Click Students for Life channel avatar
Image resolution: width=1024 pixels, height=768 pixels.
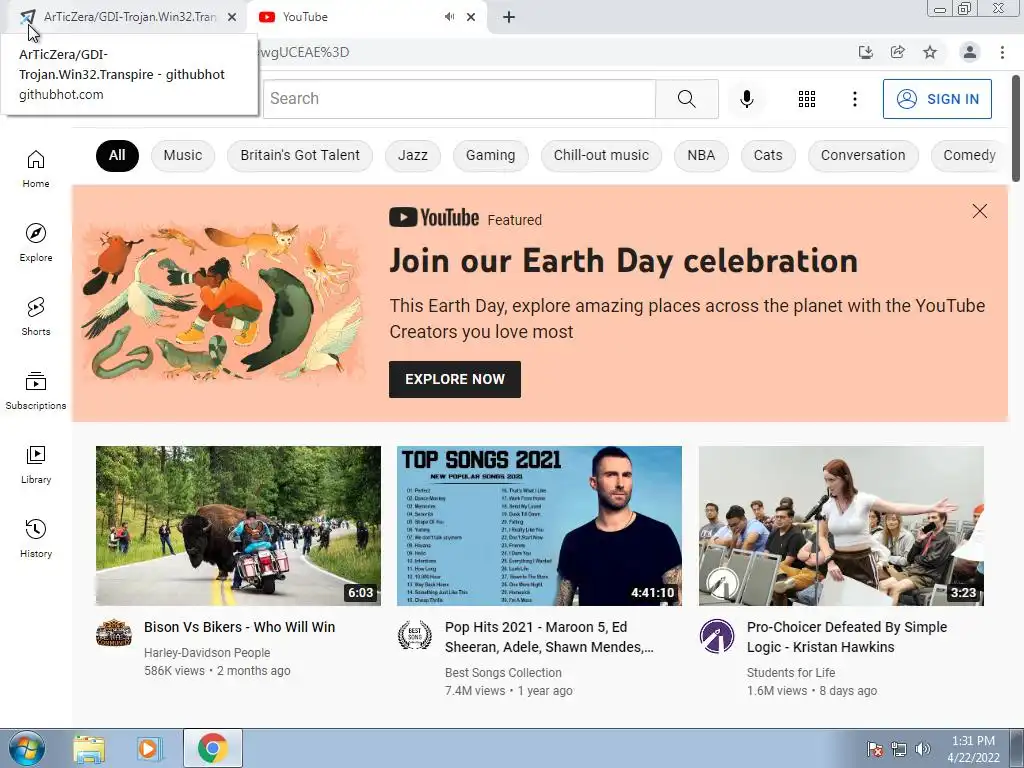(x=717, y=635)
